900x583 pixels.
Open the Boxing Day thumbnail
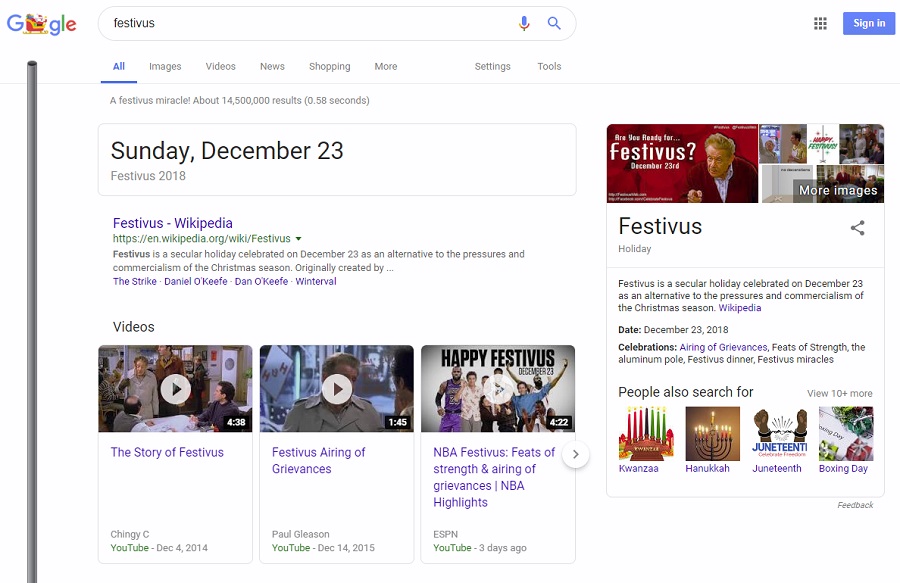coord(846,433)
